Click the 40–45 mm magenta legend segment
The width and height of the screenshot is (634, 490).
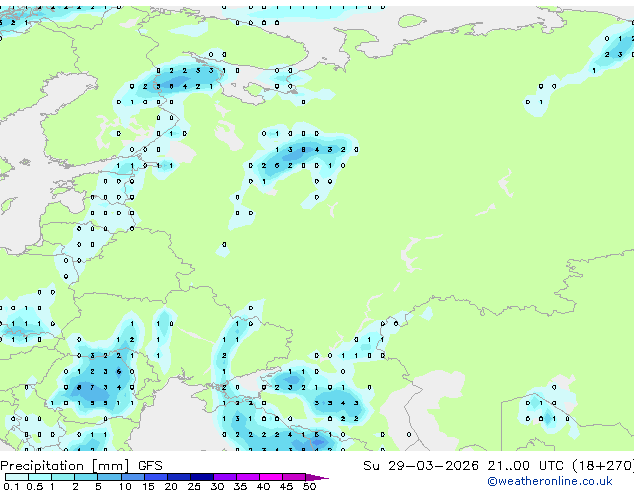tap(271, 477)
